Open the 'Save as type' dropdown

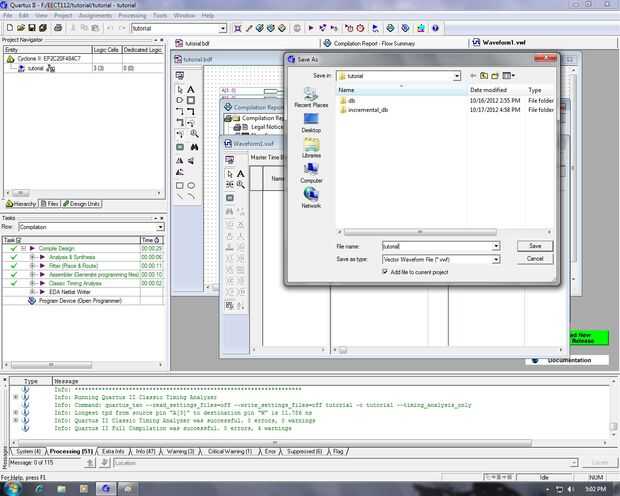click(x=496, y=259)
